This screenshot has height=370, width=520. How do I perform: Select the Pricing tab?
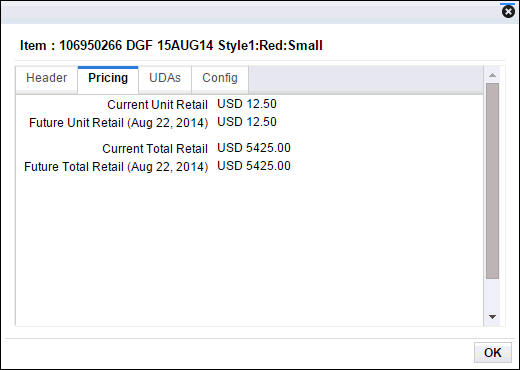pos(108,79)
